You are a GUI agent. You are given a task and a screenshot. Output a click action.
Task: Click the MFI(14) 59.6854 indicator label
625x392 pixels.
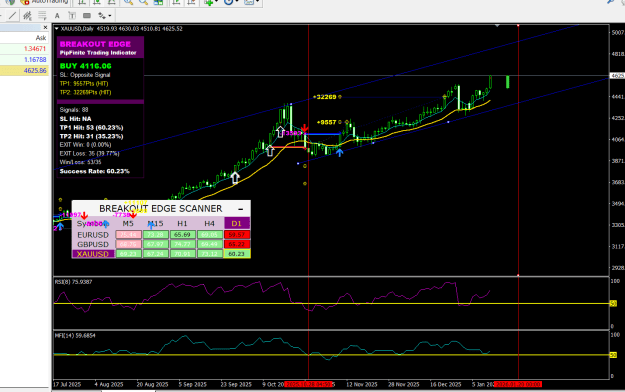point(75,336)
